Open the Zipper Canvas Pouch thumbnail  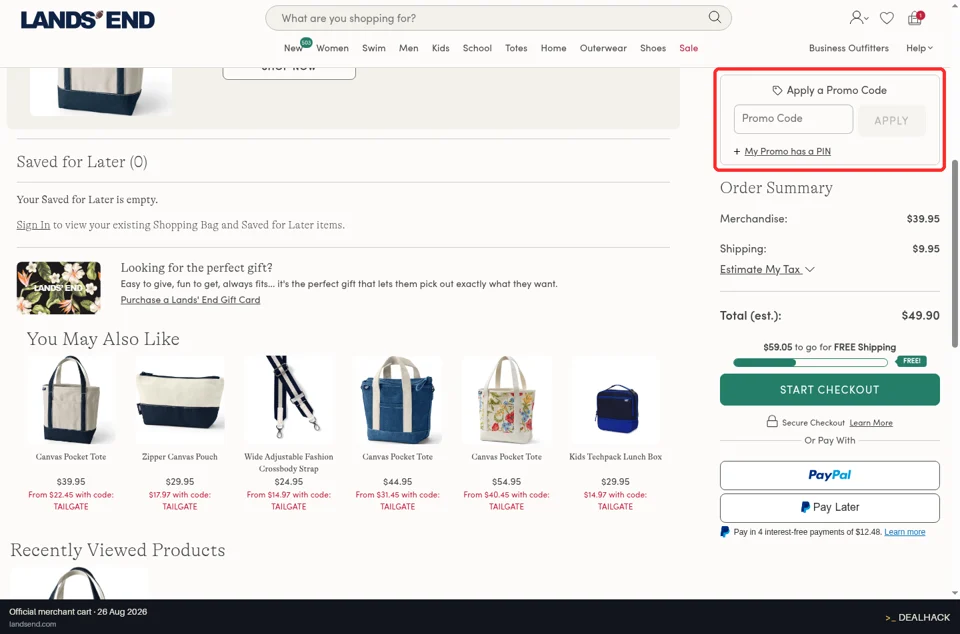pos(179,400)
